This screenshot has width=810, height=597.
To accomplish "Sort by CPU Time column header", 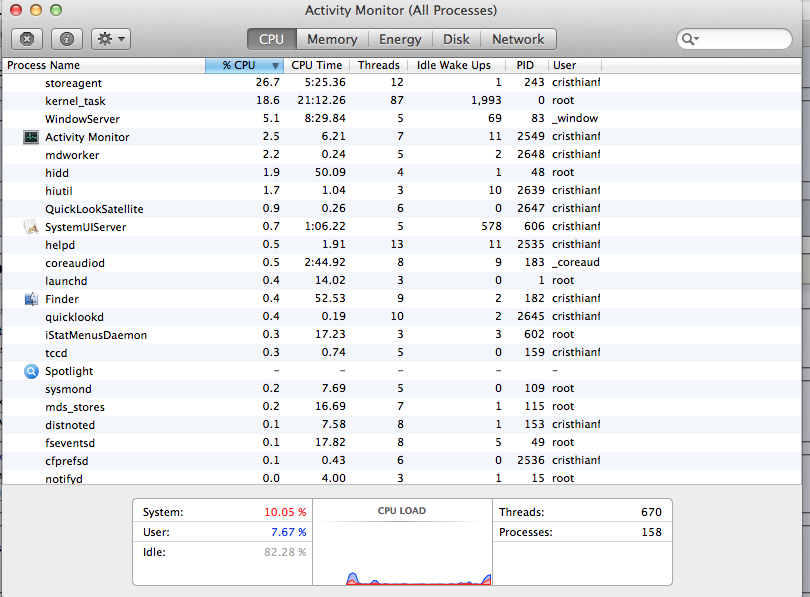I will tap(317, 65).
